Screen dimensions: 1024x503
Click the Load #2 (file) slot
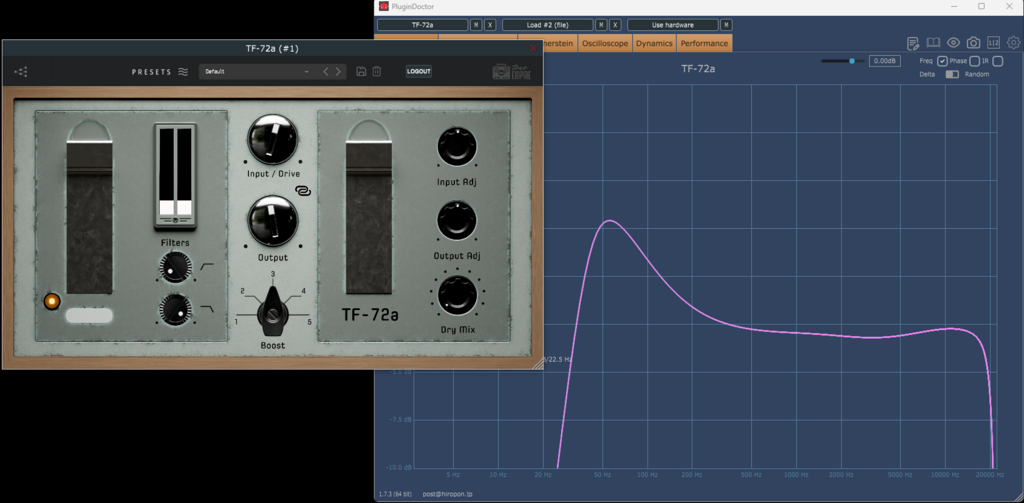(547, 25)
